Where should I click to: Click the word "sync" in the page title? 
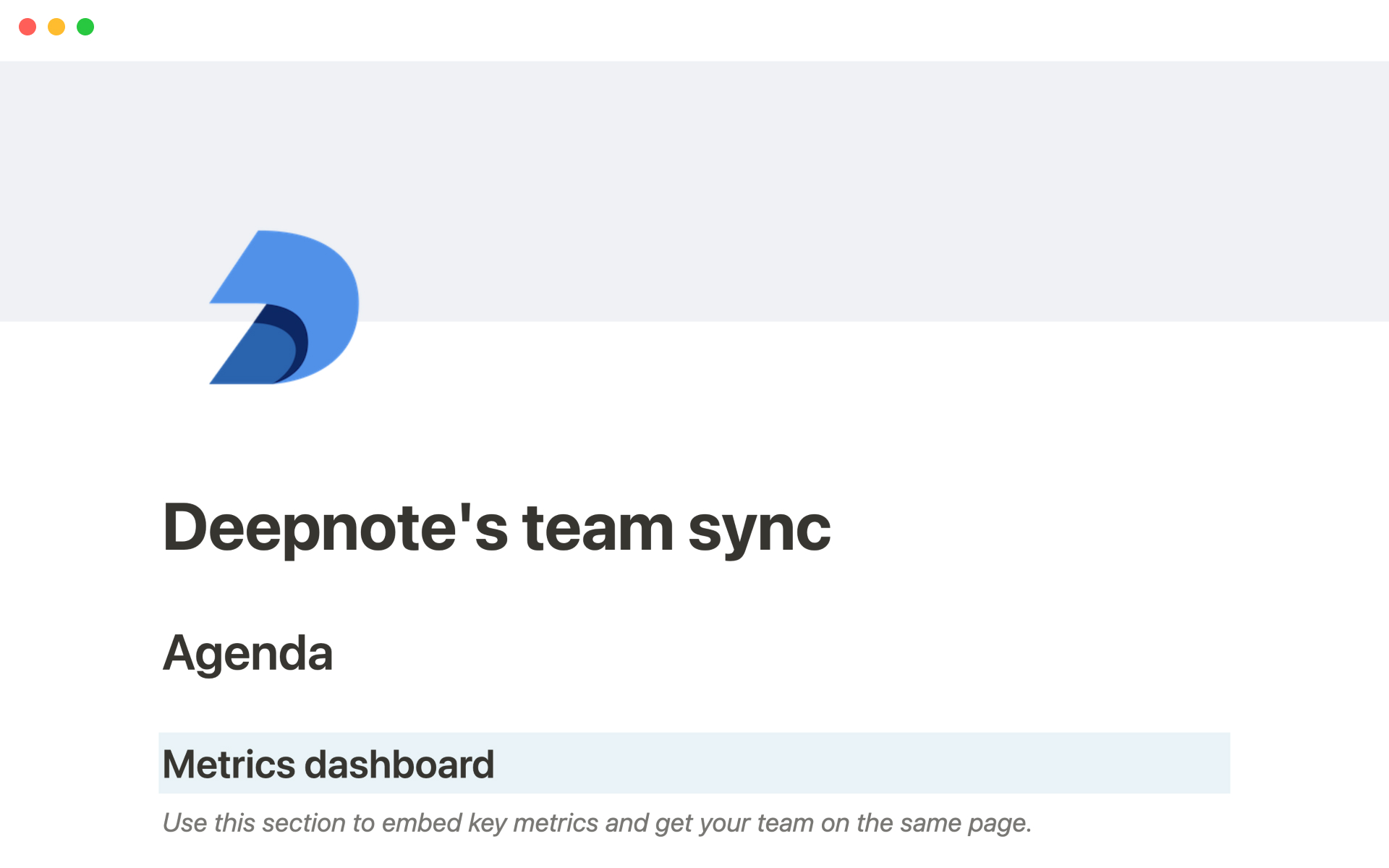[x=760, y=528]
